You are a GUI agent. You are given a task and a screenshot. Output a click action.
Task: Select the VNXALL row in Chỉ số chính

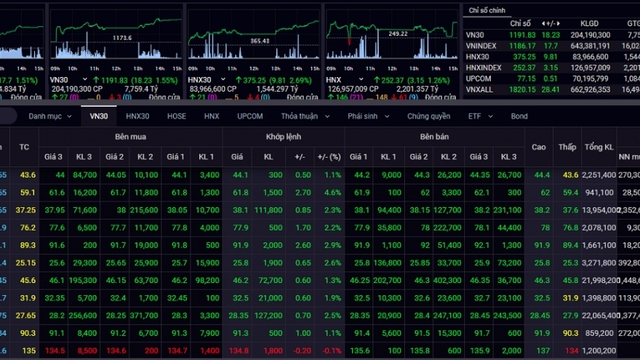tap(551, 90)
